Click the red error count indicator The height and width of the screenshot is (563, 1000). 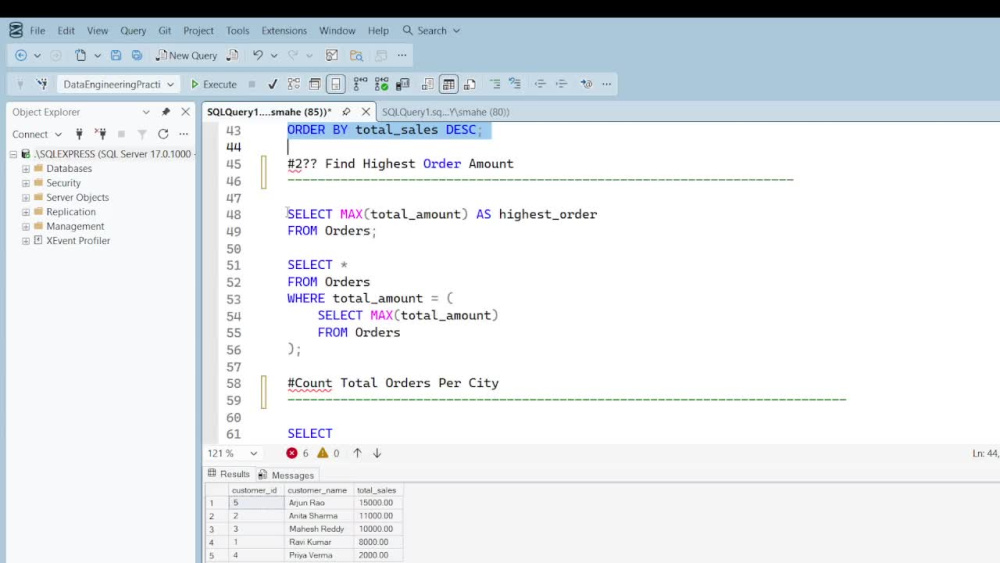point(297,453)
